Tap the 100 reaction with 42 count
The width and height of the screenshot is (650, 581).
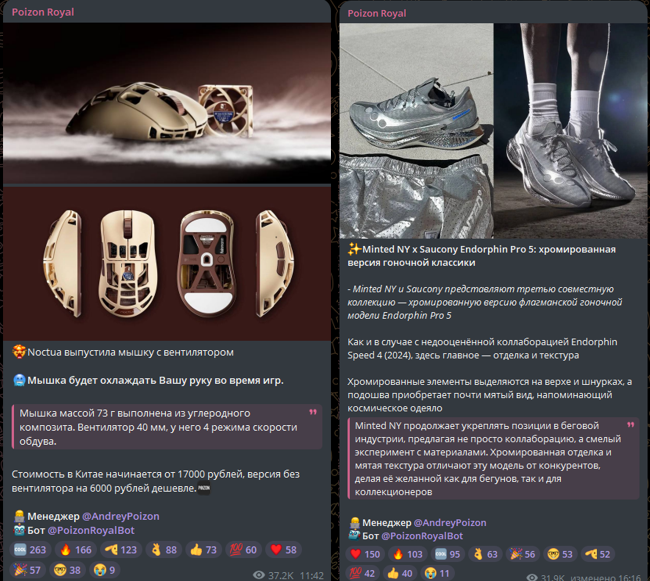click(x=362, y=573)
